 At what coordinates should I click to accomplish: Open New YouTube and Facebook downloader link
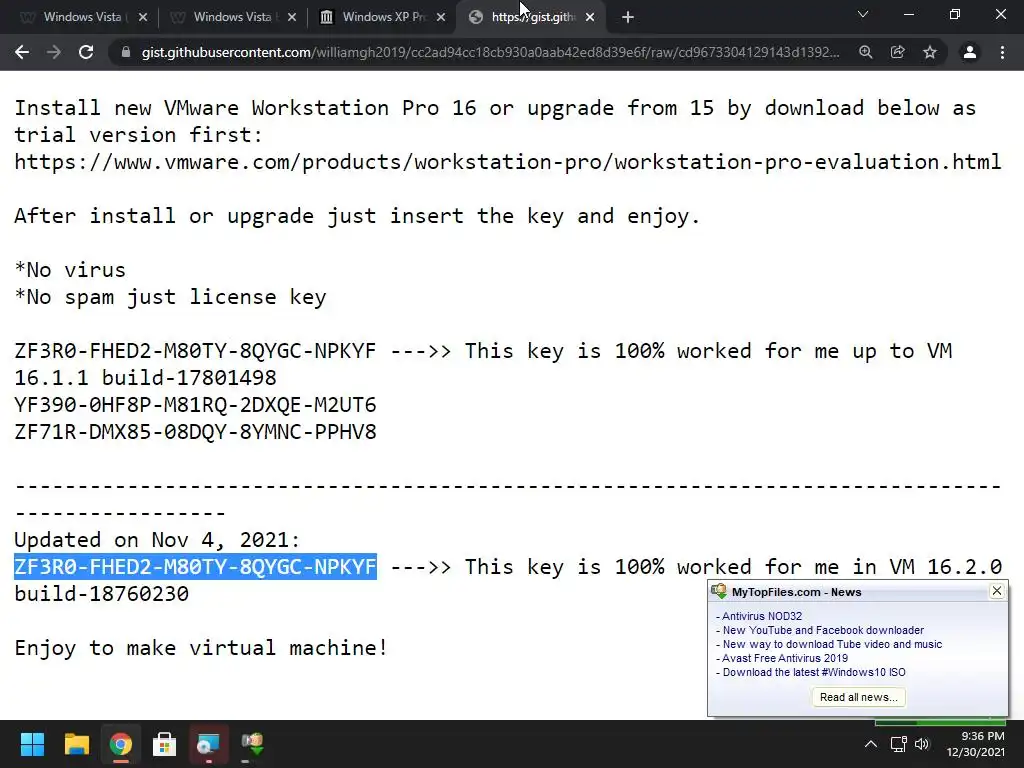[x=823, y=630]
